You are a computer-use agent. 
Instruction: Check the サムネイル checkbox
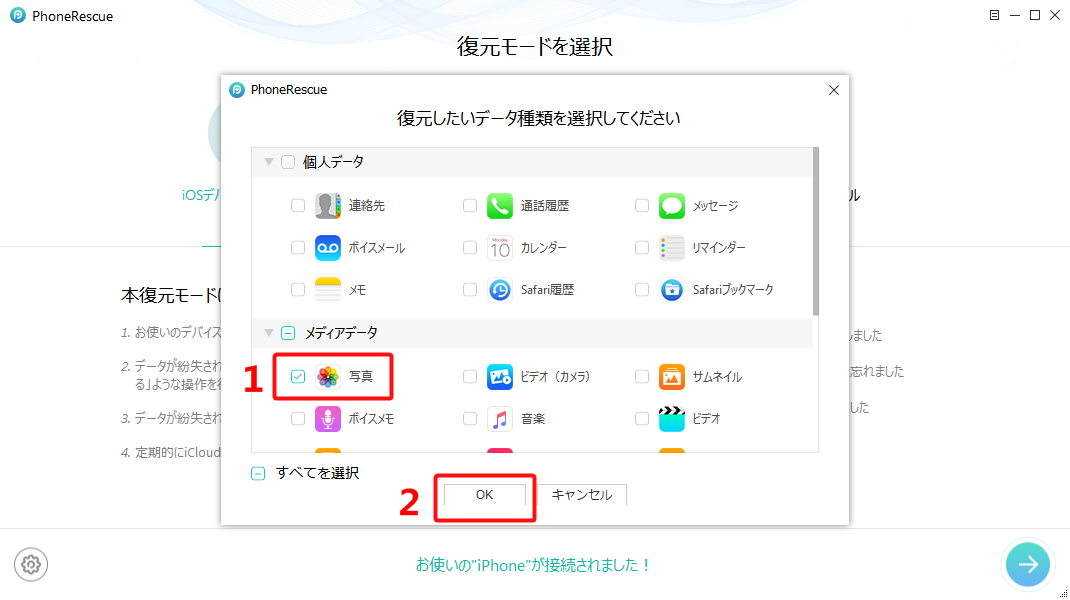(x=641, y=376)
